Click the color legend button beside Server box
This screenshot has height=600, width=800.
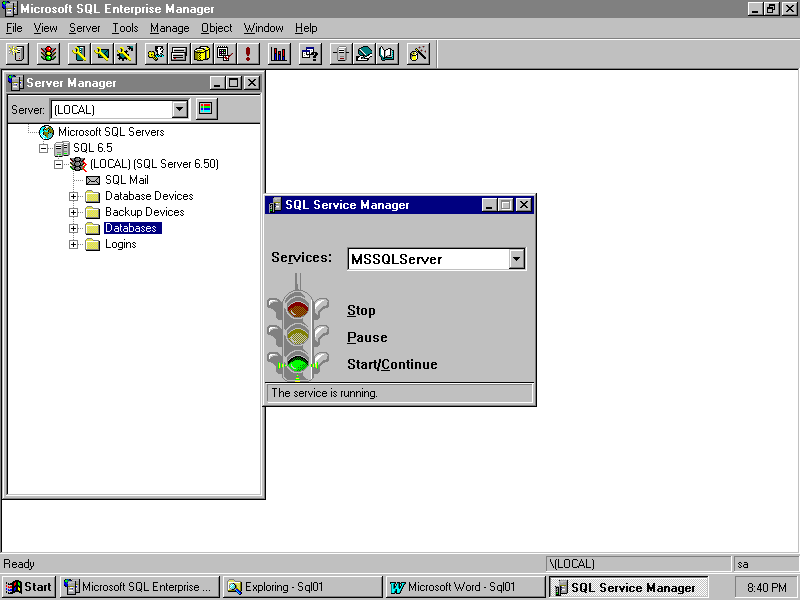206,109
